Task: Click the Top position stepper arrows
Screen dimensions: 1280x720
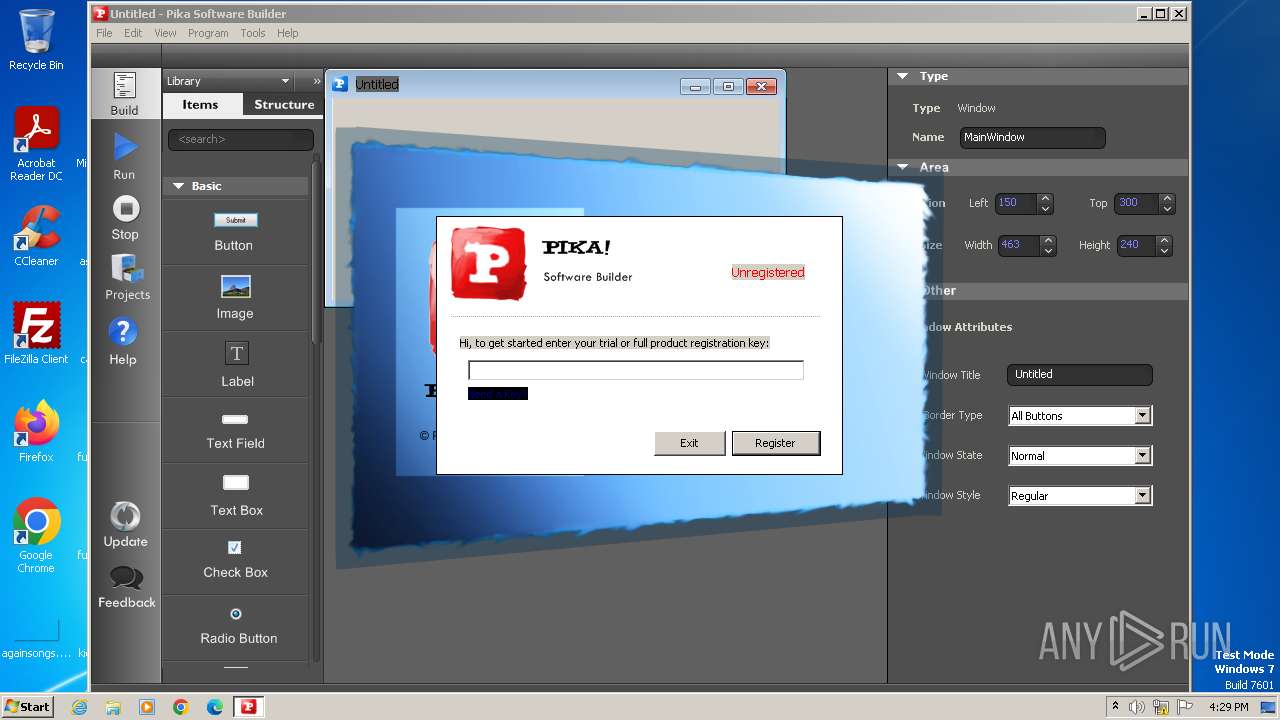Action: pyautogui.click(x=1166, y=203)
